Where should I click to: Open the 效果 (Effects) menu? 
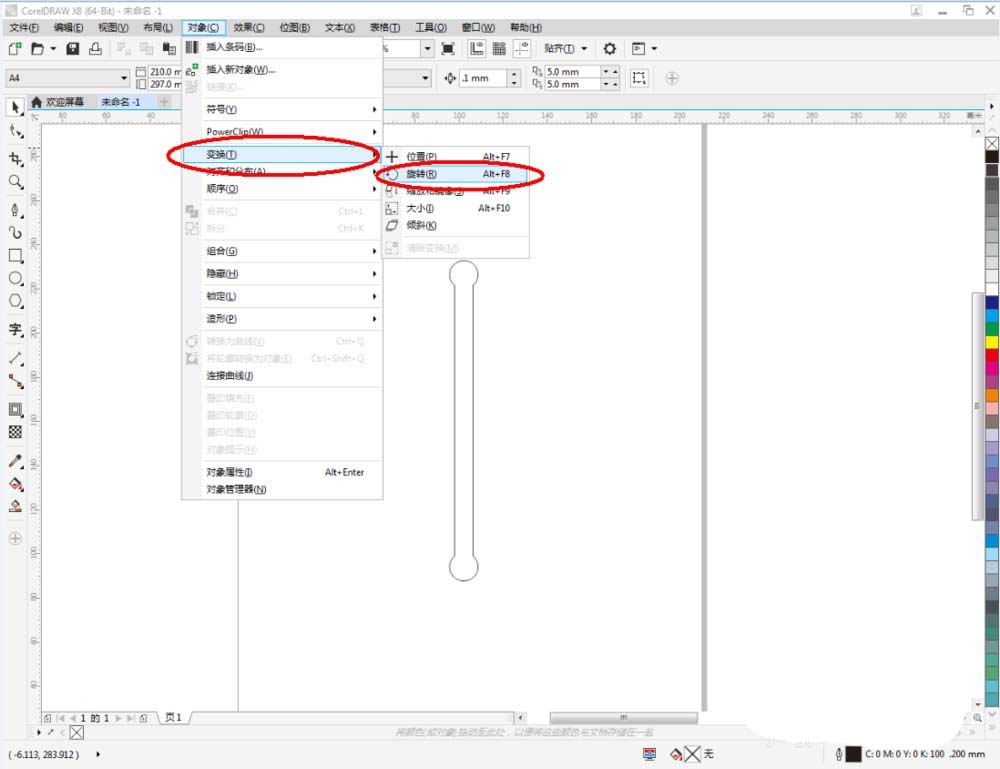coord(249,28)
